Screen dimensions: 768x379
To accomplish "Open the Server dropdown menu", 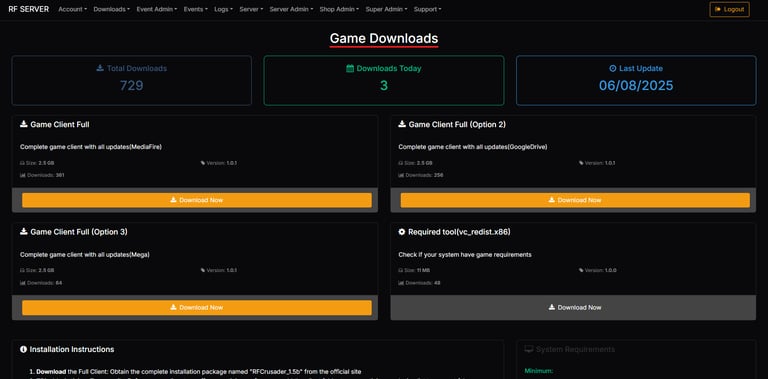I will pos(251,9).
